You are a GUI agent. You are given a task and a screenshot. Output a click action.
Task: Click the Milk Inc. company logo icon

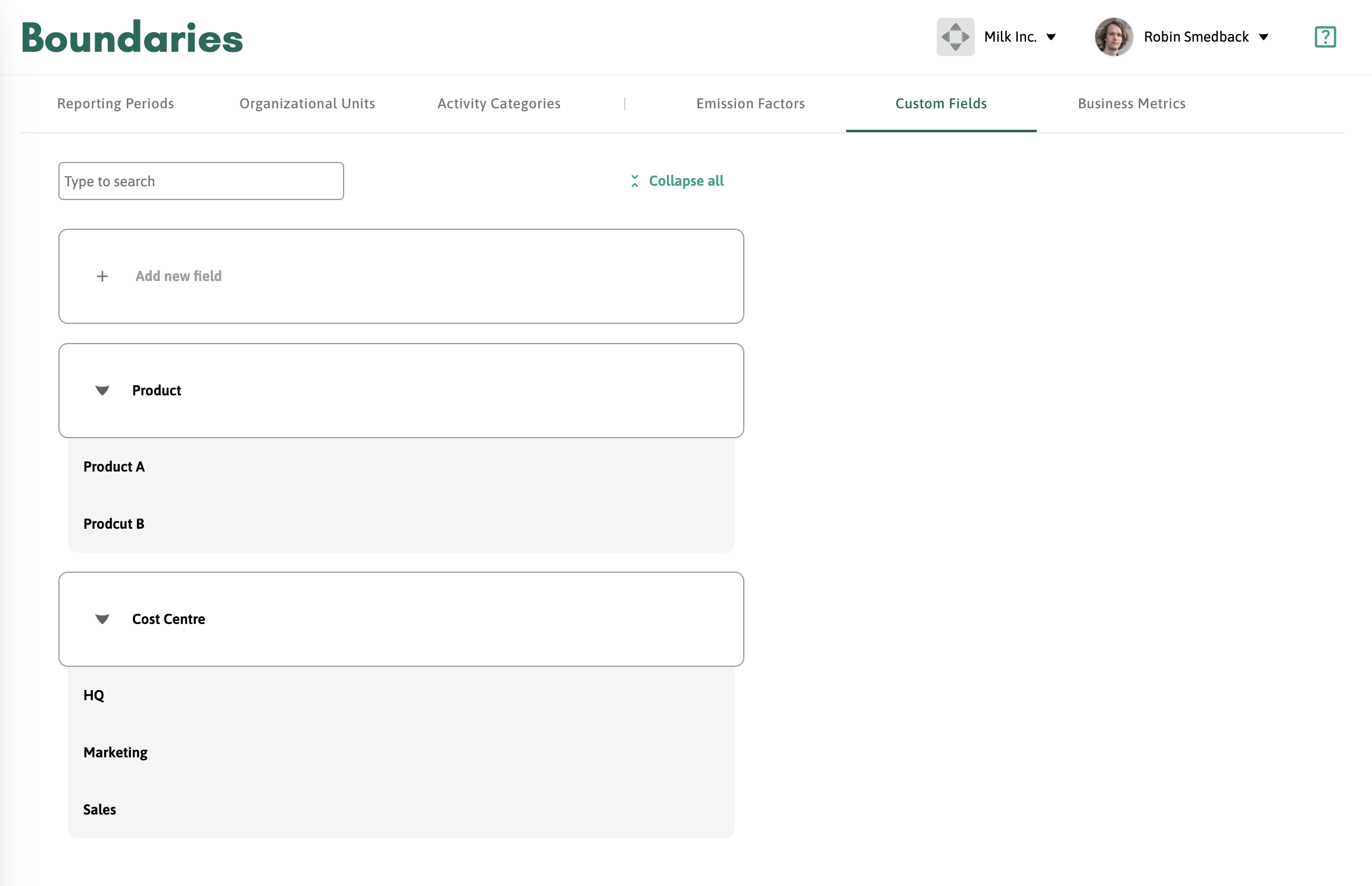click(x=955, y=37)
